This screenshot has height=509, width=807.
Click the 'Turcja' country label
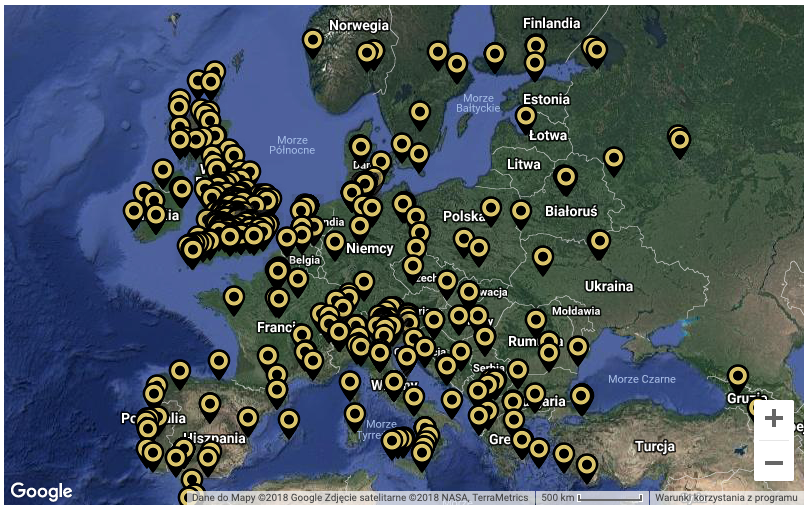click(654, 446)
